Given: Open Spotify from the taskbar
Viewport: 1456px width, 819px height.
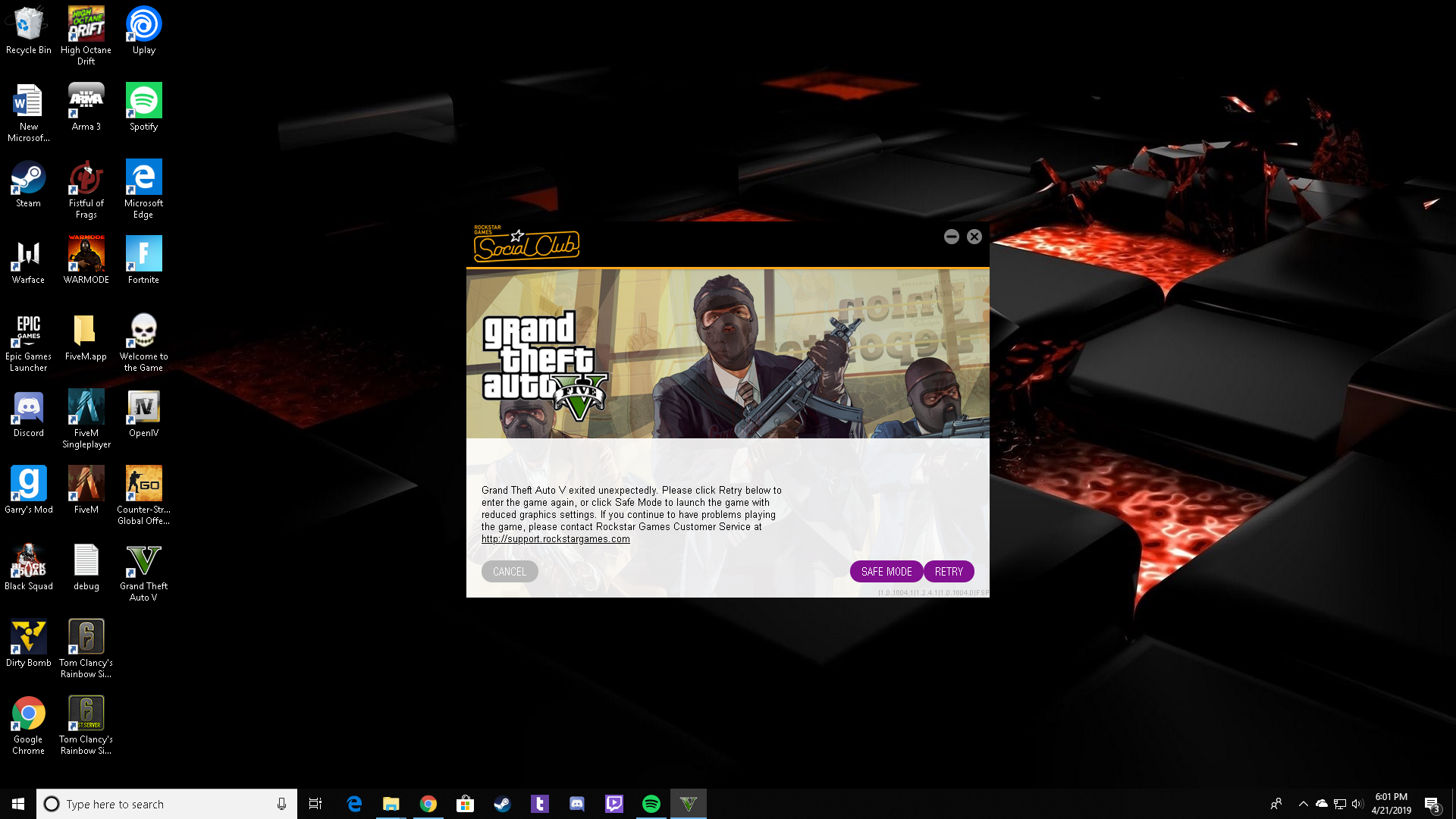Looking at the screenshot, I should [x=651, y=804].
